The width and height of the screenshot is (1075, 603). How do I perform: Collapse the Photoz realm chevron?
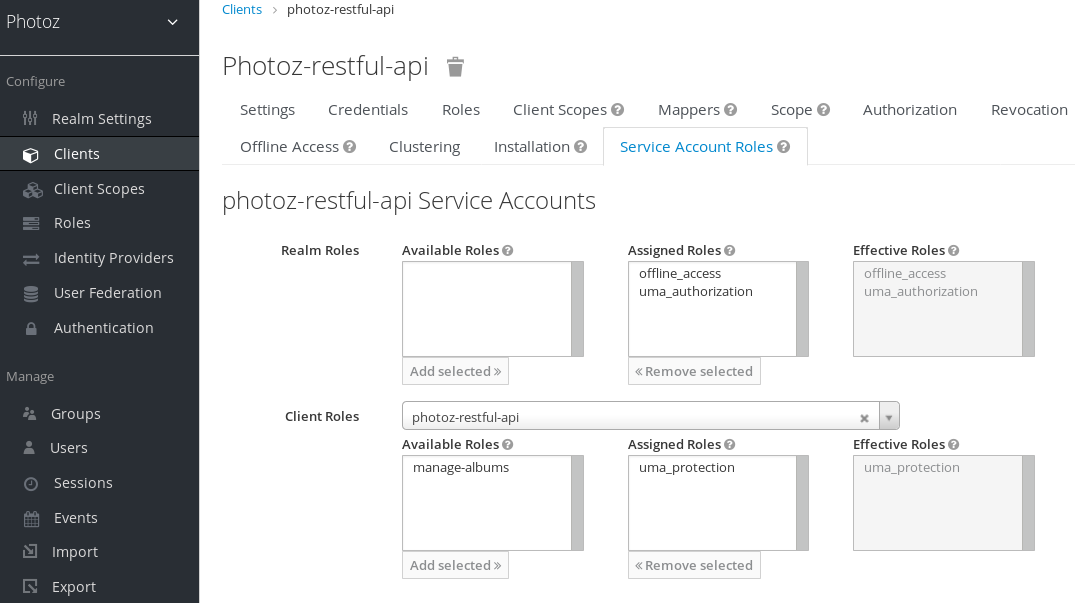pyautogui.click(x=171, y=22)
